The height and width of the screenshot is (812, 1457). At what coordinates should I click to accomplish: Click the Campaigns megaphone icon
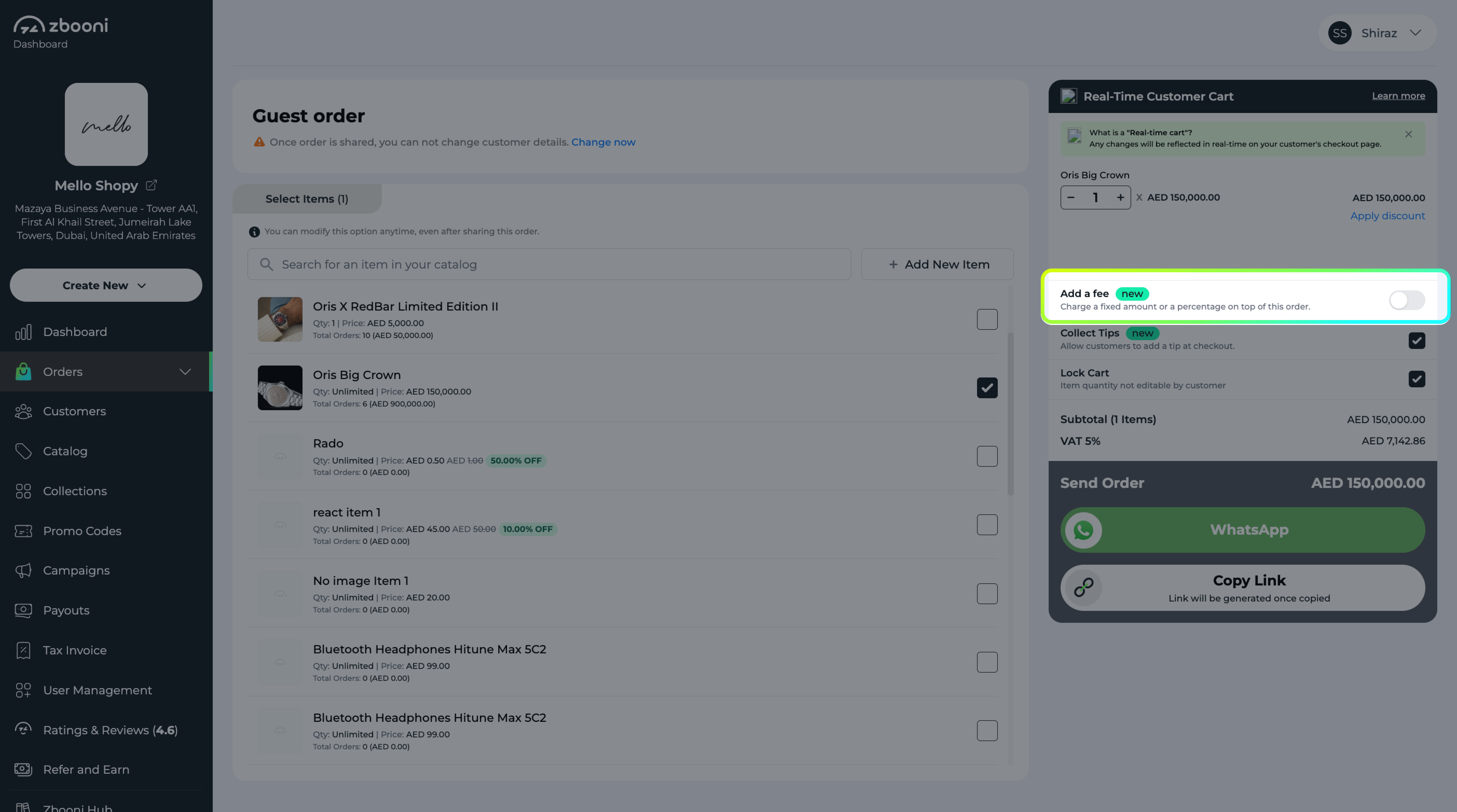click(x=23, y=571)
